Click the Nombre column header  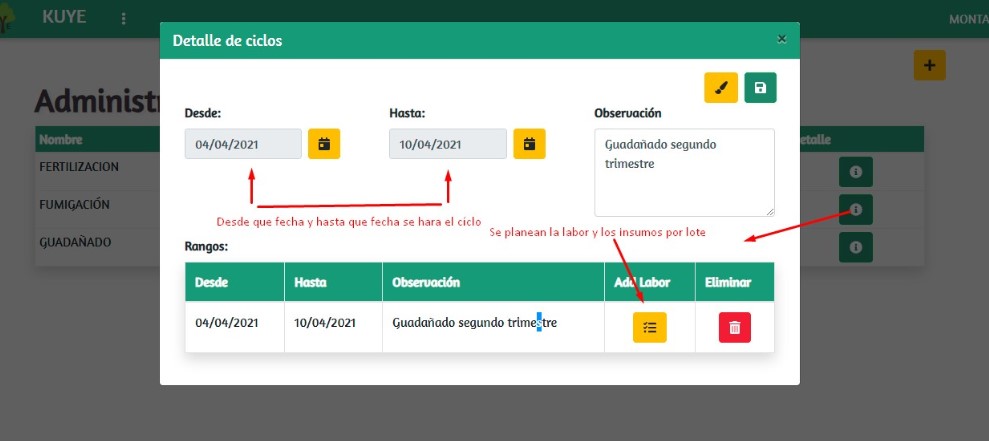point(61,140)
